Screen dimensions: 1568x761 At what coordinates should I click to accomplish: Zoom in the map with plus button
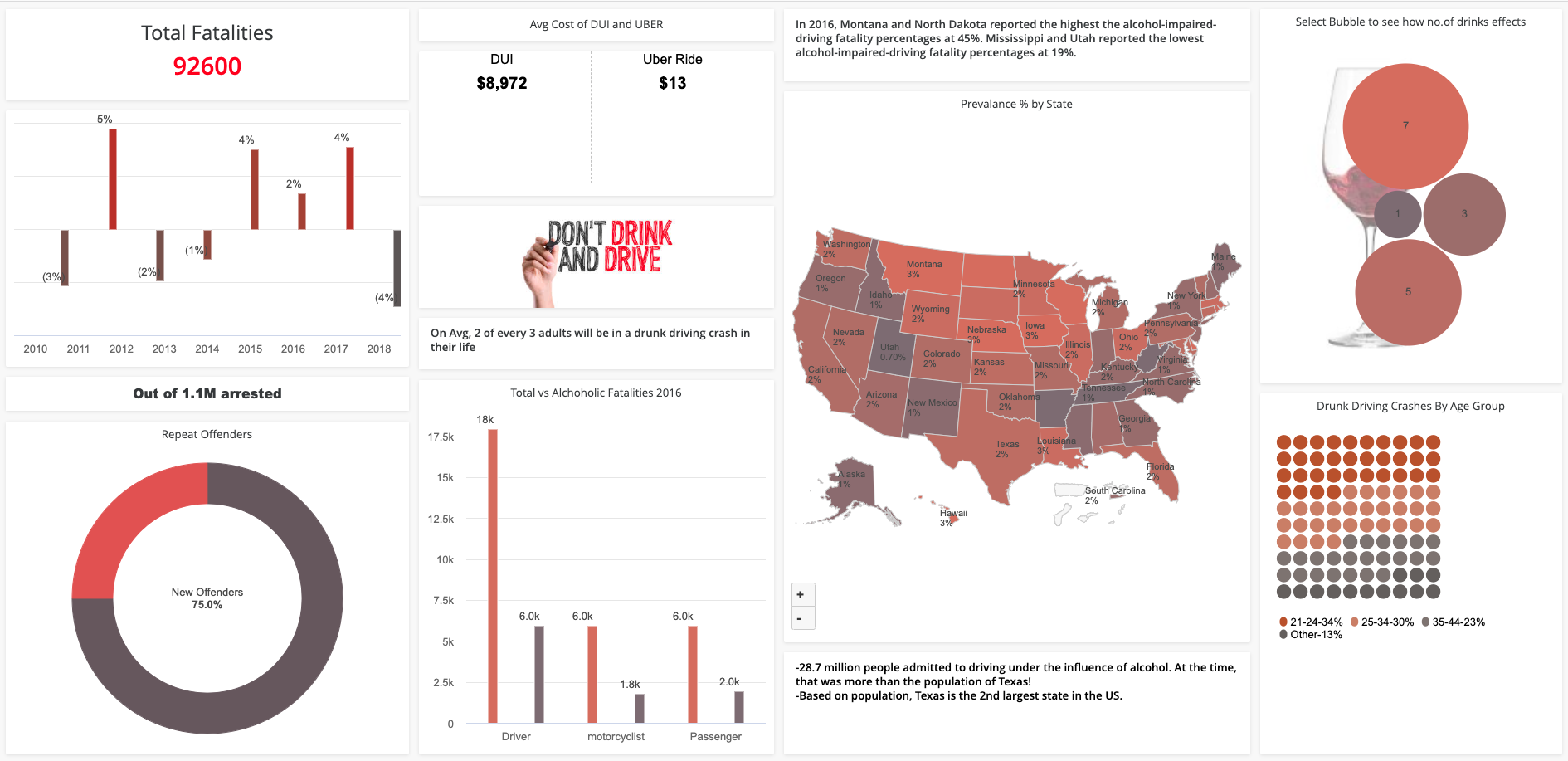pyautogui.click(x=801, y=594)
